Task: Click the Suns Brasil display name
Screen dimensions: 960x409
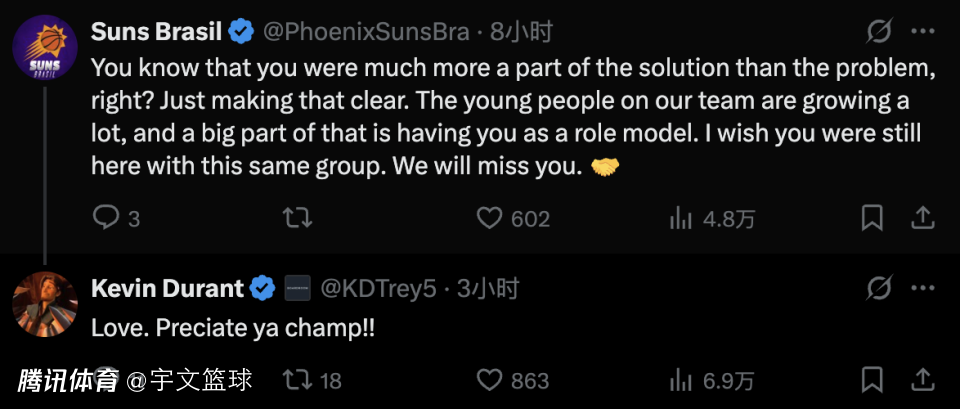Action: [x=156, y=32]
